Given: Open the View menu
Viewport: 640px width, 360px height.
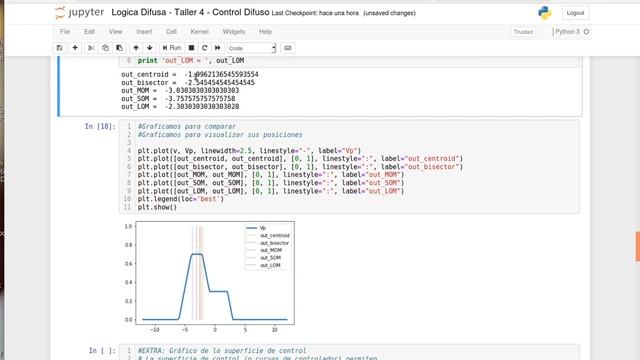Looking at the screenshot, I should pyautogui.click(x=116, y=31).
